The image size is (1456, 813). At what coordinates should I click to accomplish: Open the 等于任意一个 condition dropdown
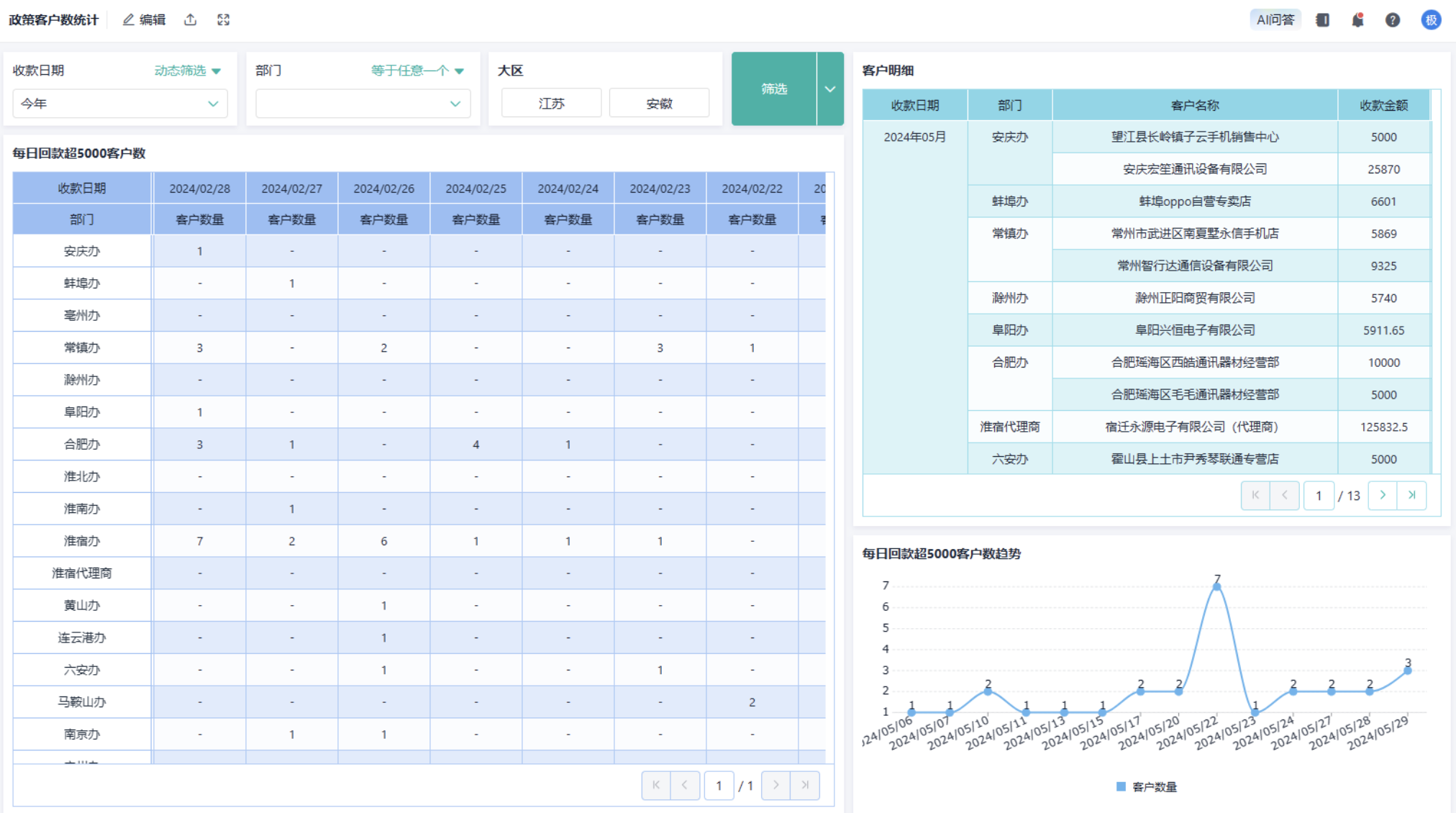[417, 71]
